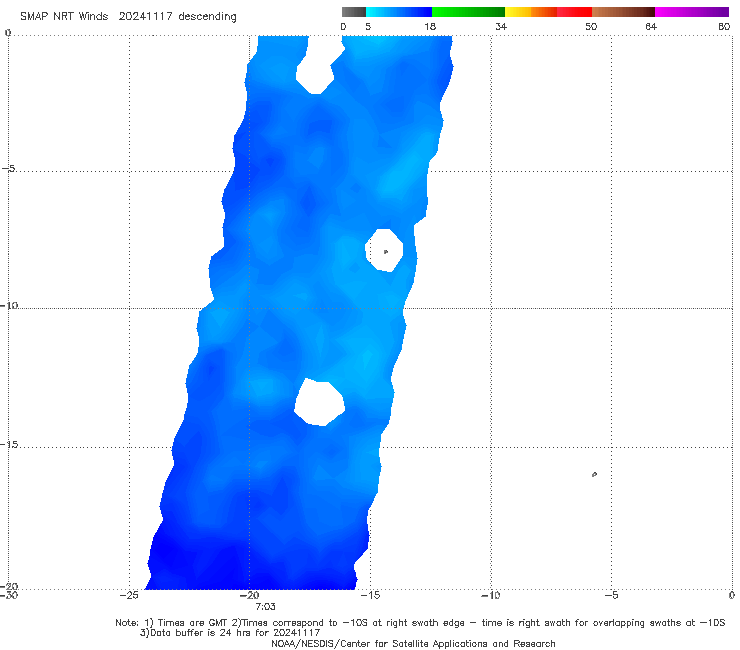Click the green segment of the wind color scale
Image resolution: width=740 pixels, height=650 pixels.
pos(468,12)
